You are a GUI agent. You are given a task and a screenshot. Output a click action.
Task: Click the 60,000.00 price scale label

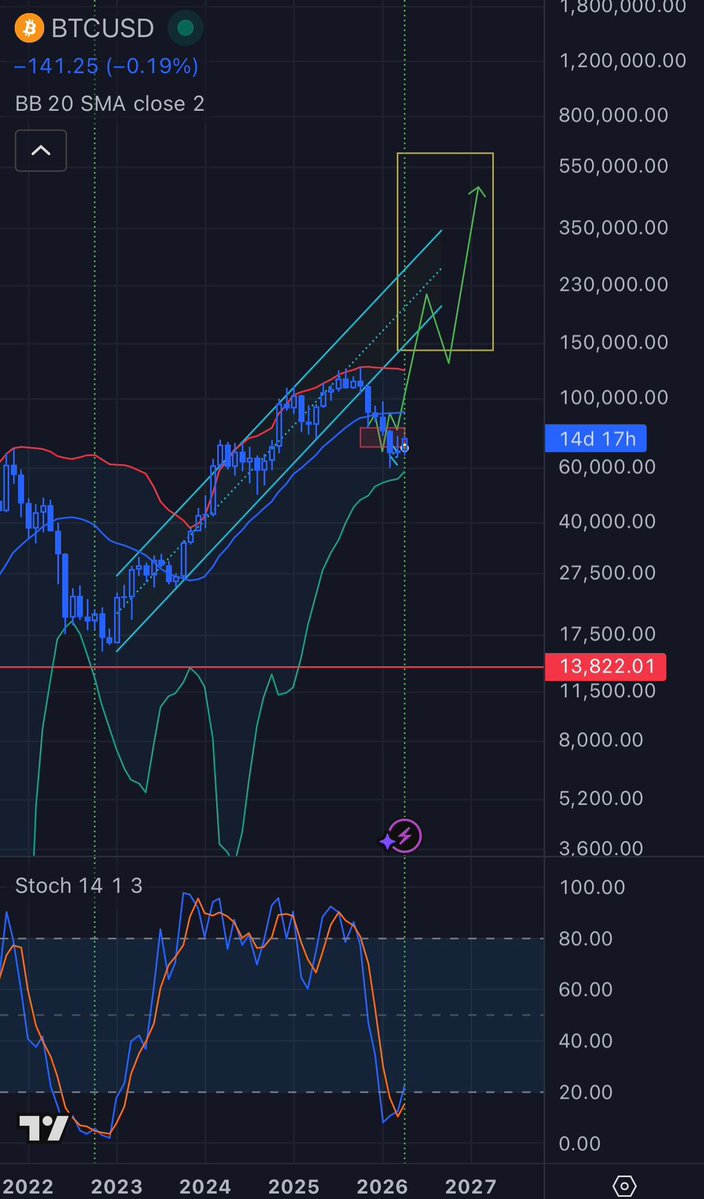608,466
